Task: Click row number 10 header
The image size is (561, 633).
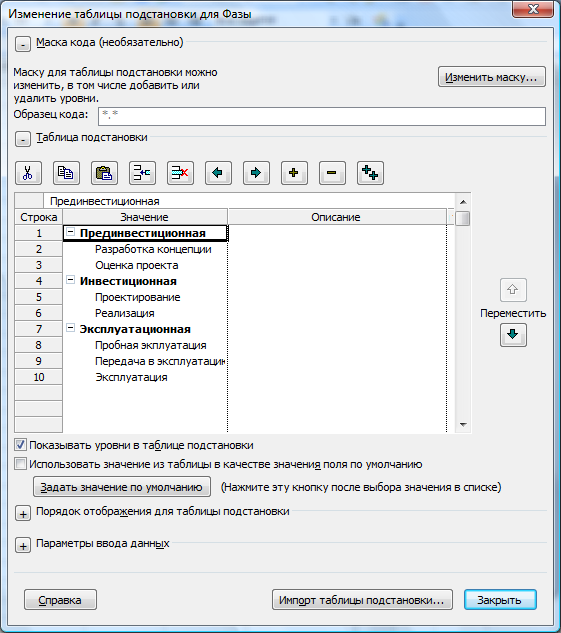Action: (x=38, y=377)
